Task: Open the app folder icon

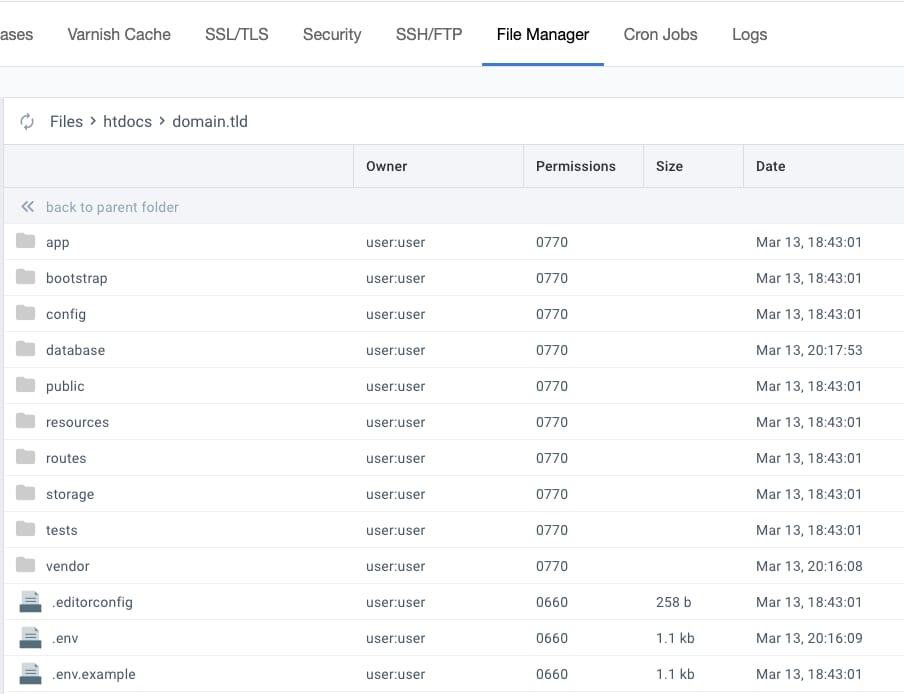Action: [24, 241]
